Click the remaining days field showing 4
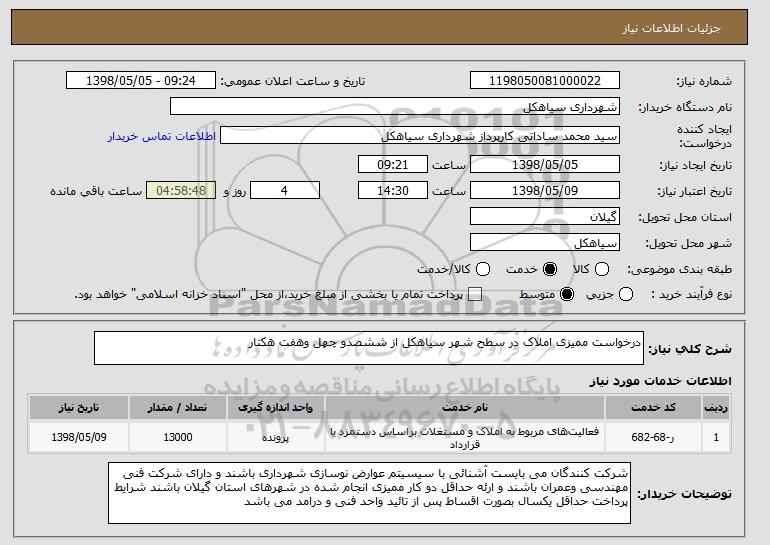This screenshot has height=545, width=770. (x=285, y=191)
